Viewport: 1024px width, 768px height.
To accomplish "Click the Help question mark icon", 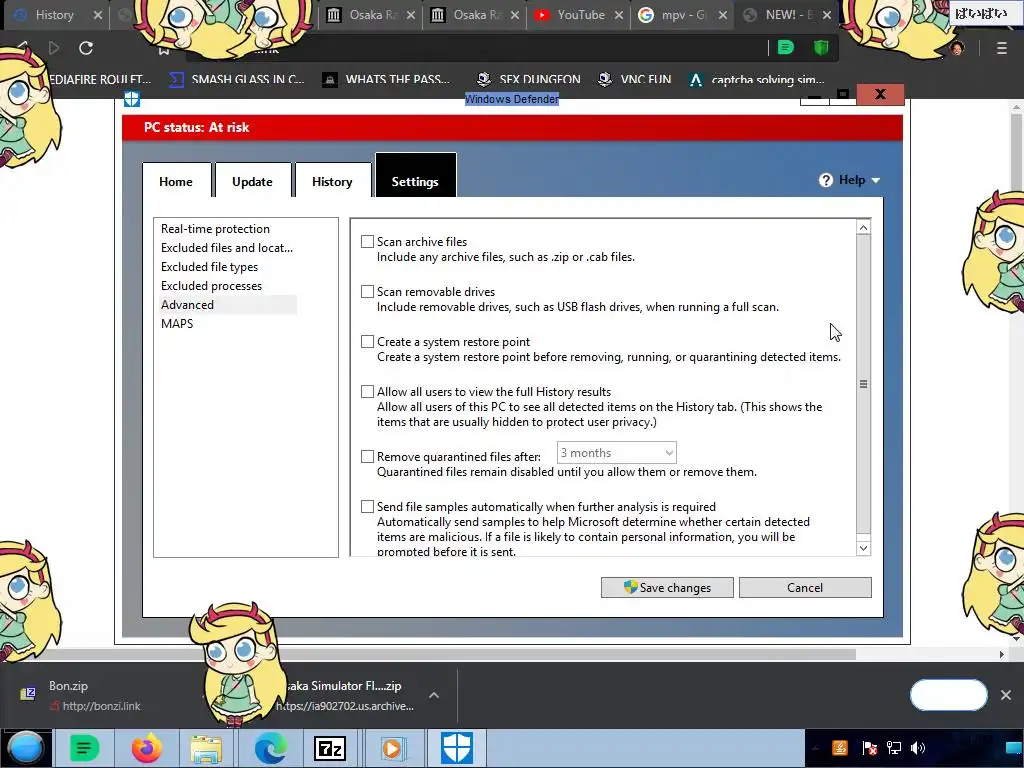I will [825, 180].
